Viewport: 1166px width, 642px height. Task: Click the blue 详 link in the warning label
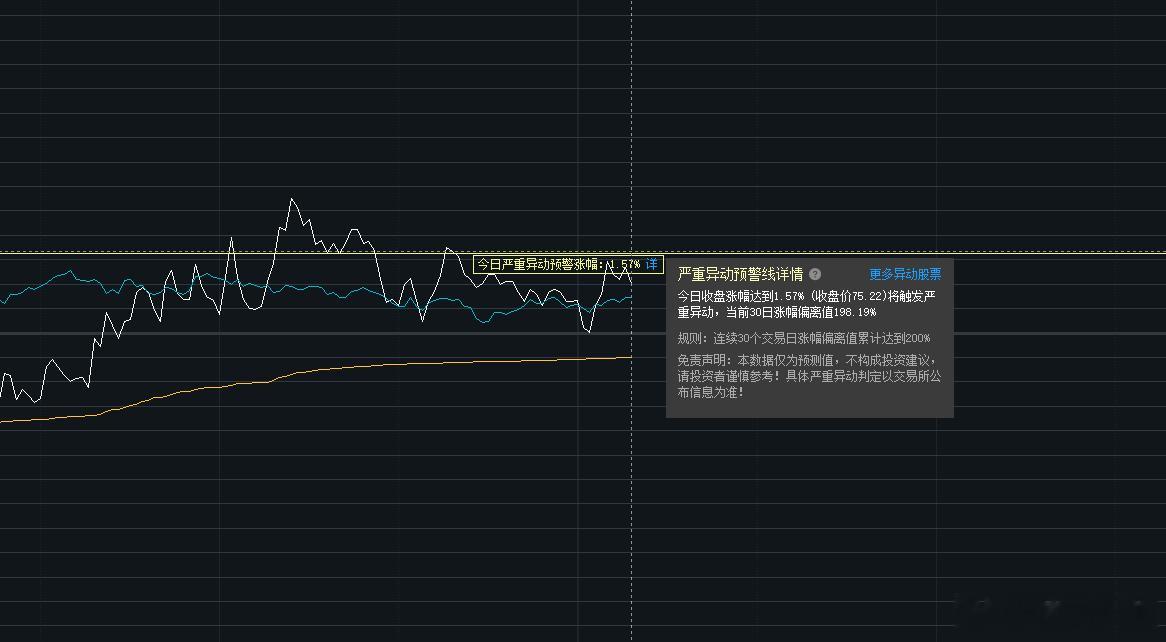tap(651, 264)
